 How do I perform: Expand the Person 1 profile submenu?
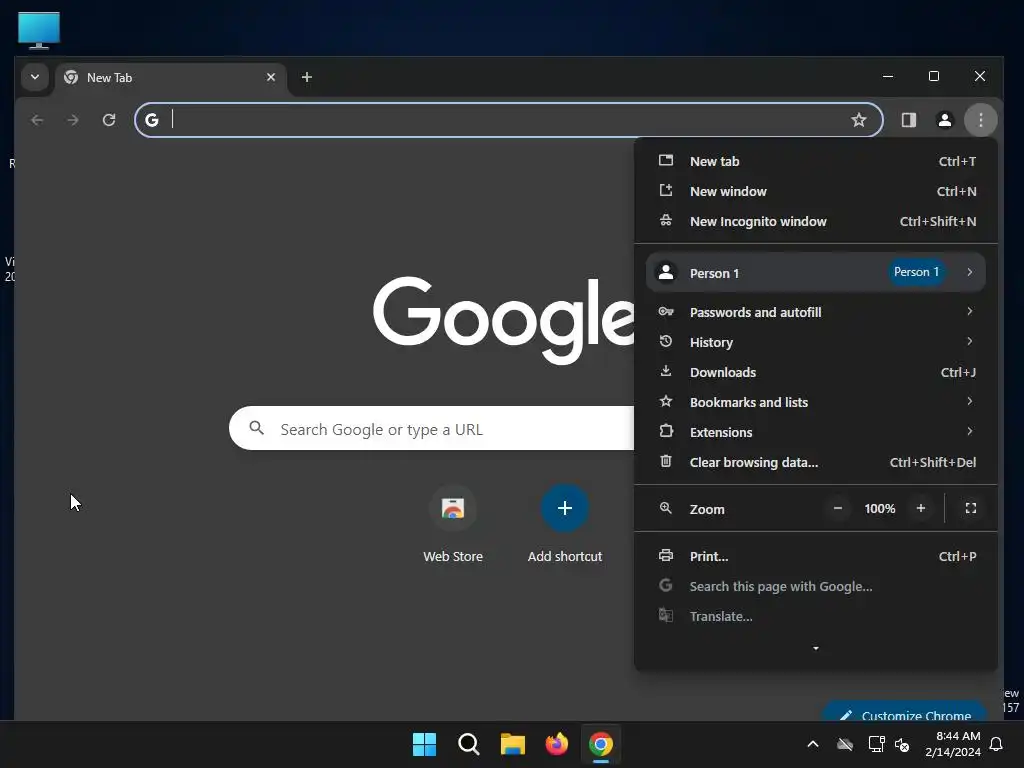816,272
